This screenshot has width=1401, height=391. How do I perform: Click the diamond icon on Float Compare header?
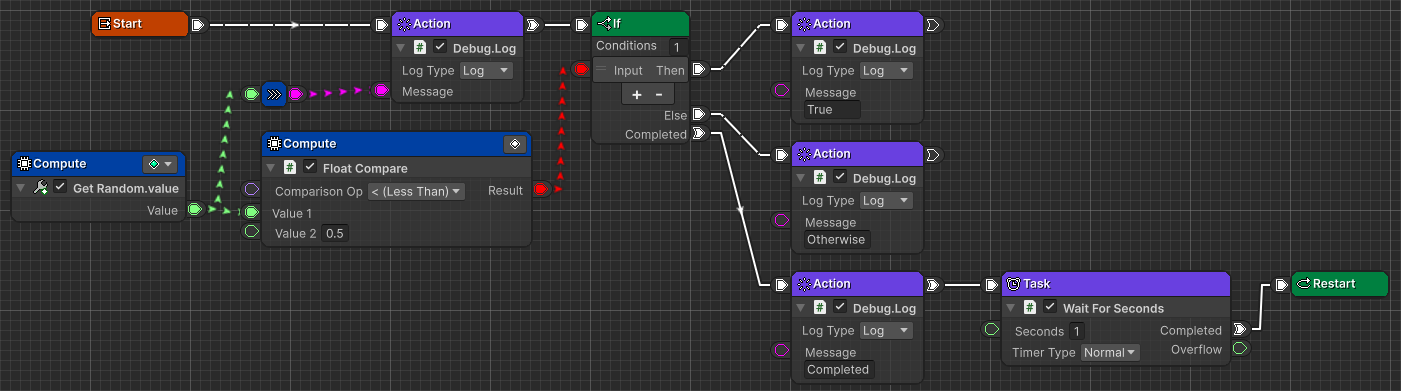tap(514, 144)
